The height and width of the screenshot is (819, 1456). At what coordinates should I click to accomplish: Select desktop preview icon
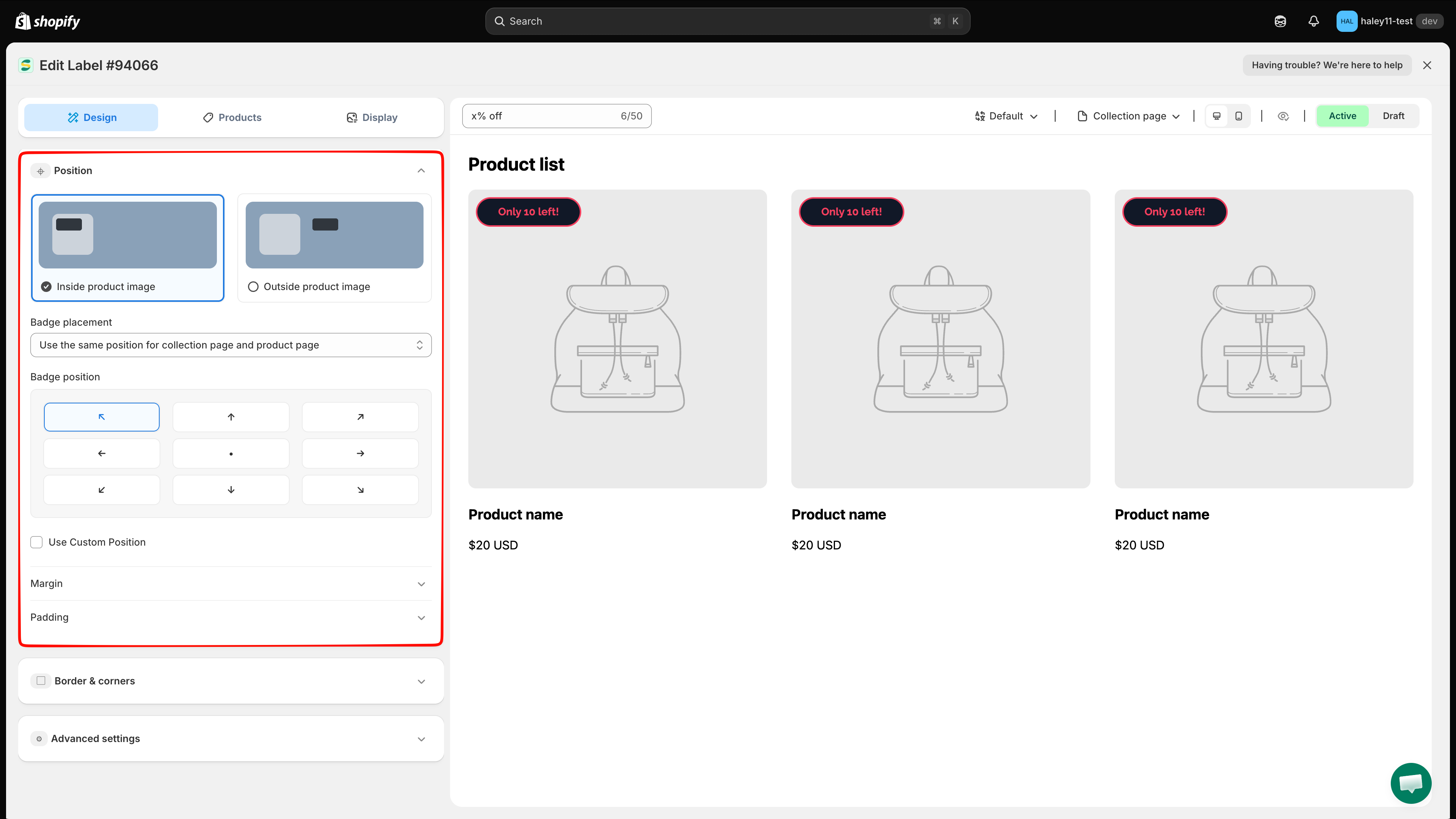click(x=1217, y=116)
